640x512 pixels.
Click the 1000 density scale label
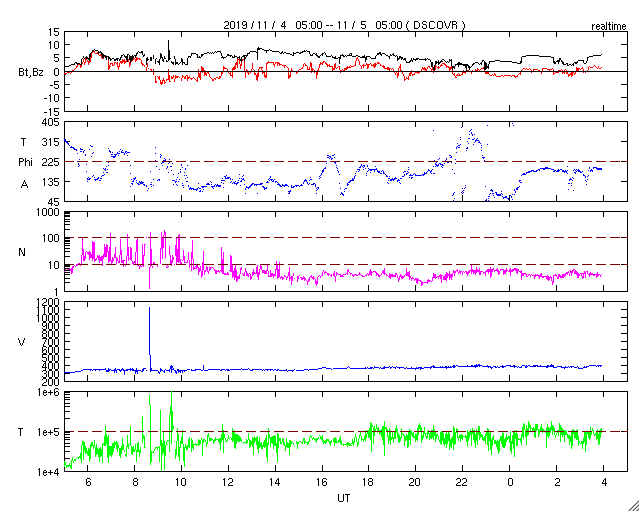[47, 213]
